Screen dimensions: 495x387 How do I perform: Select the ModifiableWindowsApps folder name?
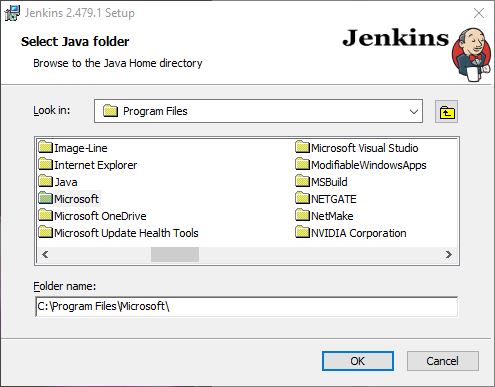click(369, 165)
